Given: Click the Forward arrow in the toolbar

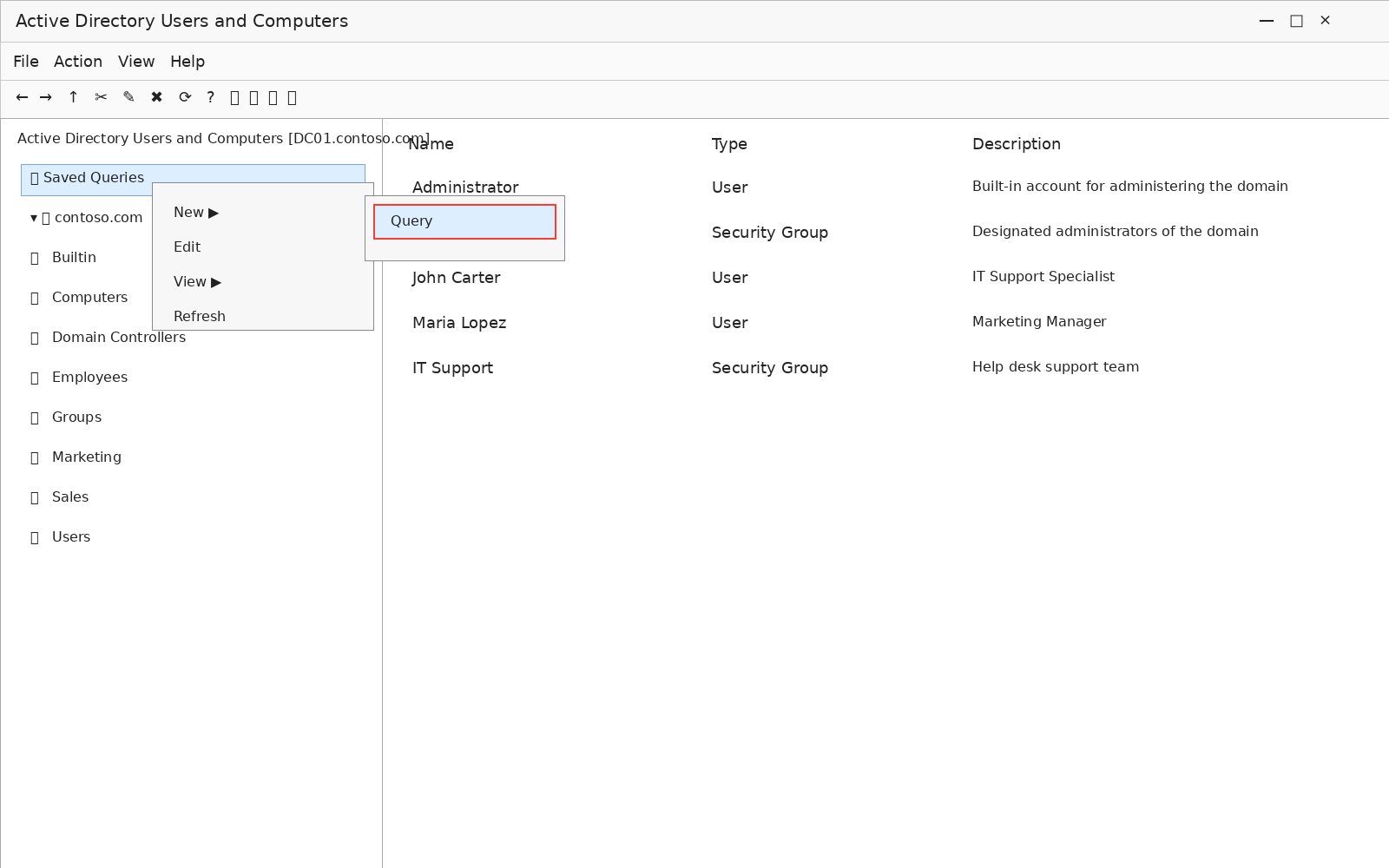Looking at the screenshot, I should [x=46, y=97].
